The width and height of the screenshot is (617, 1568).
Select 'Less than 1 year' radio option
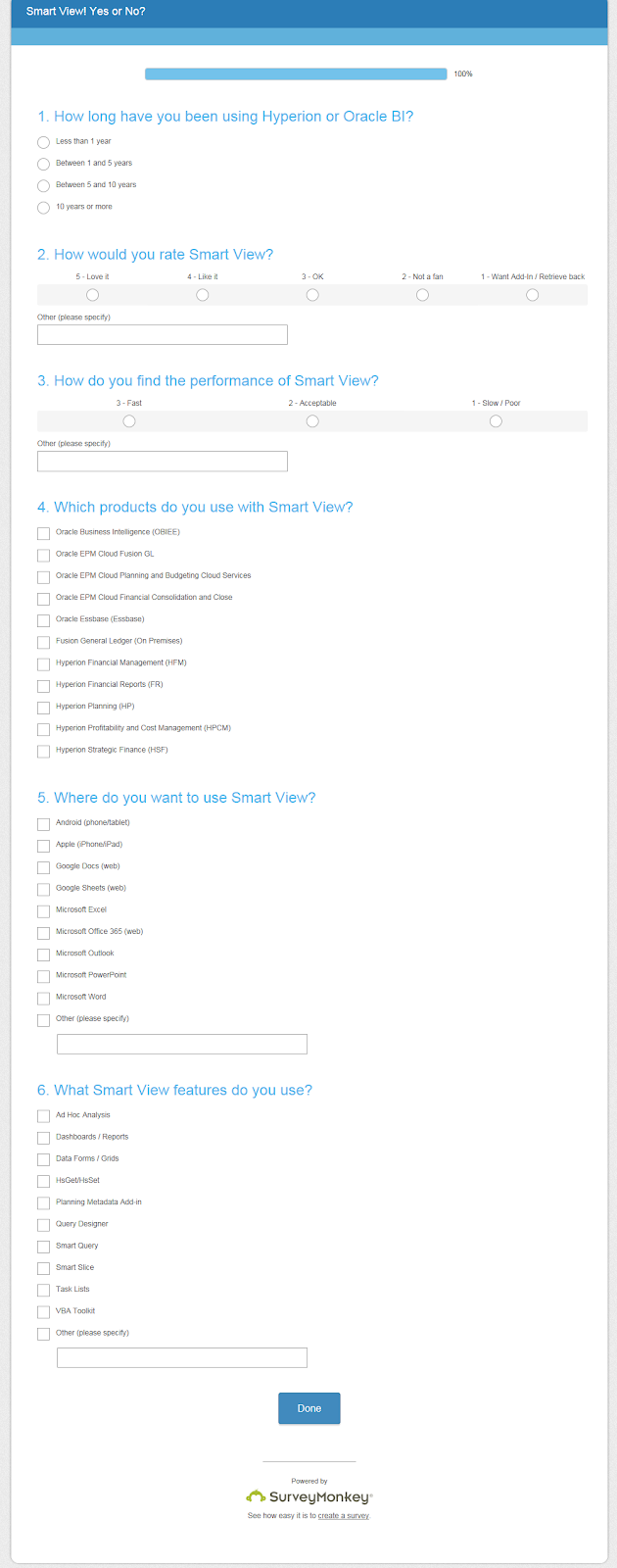(x=43, y=142)
